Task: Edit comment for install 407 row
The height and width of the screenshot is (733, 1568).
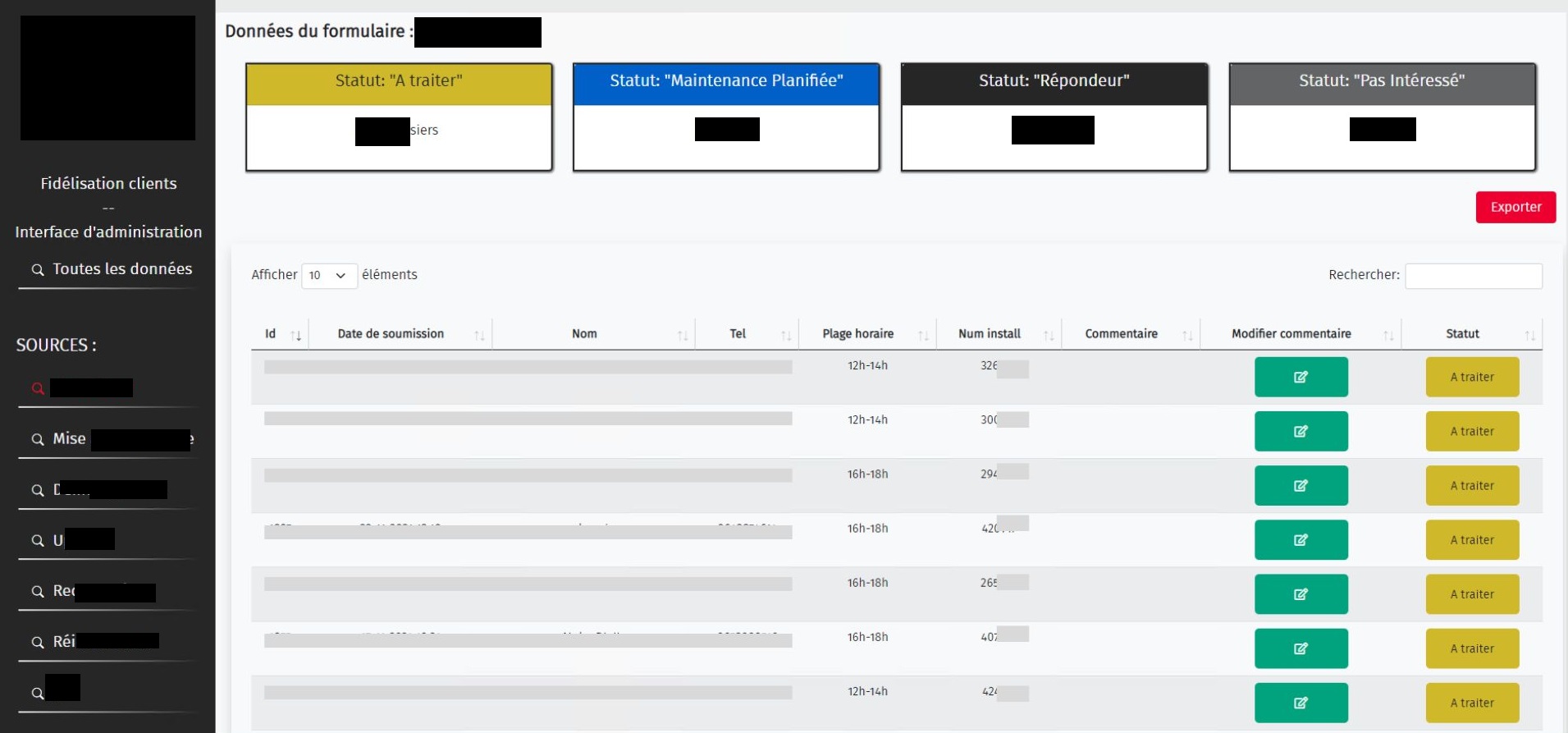Action: pyautogui.click(x=1301, y=648)
